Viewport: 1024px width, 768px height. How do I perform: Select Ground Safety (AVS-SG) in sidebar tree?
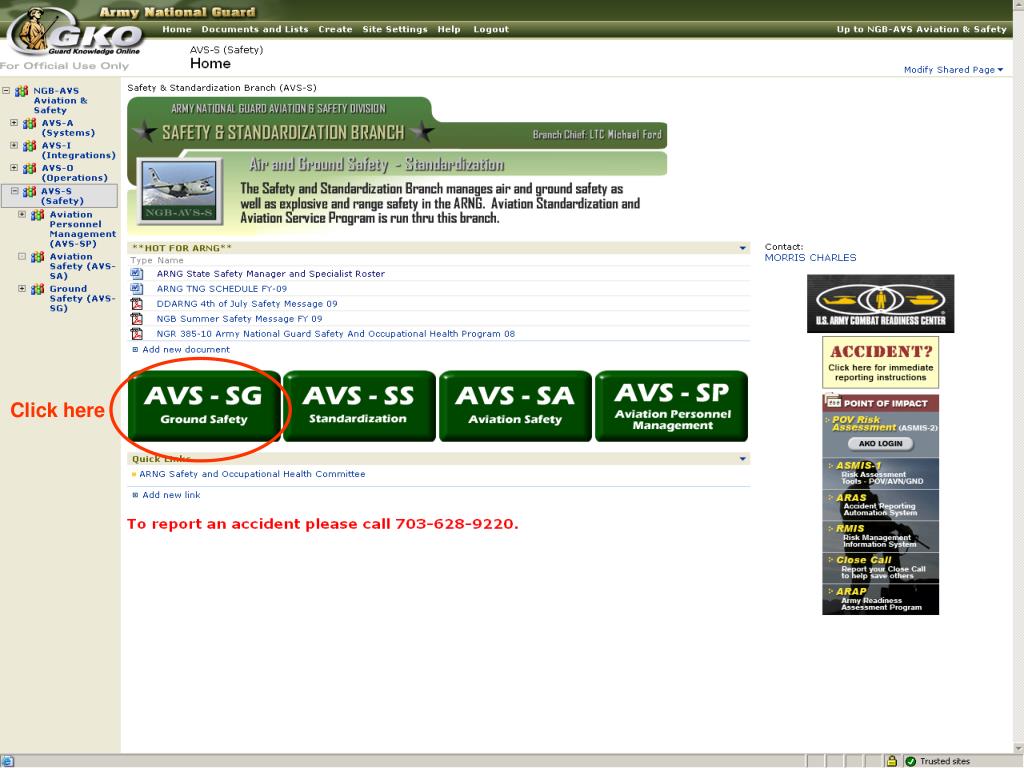click(82, 298)
